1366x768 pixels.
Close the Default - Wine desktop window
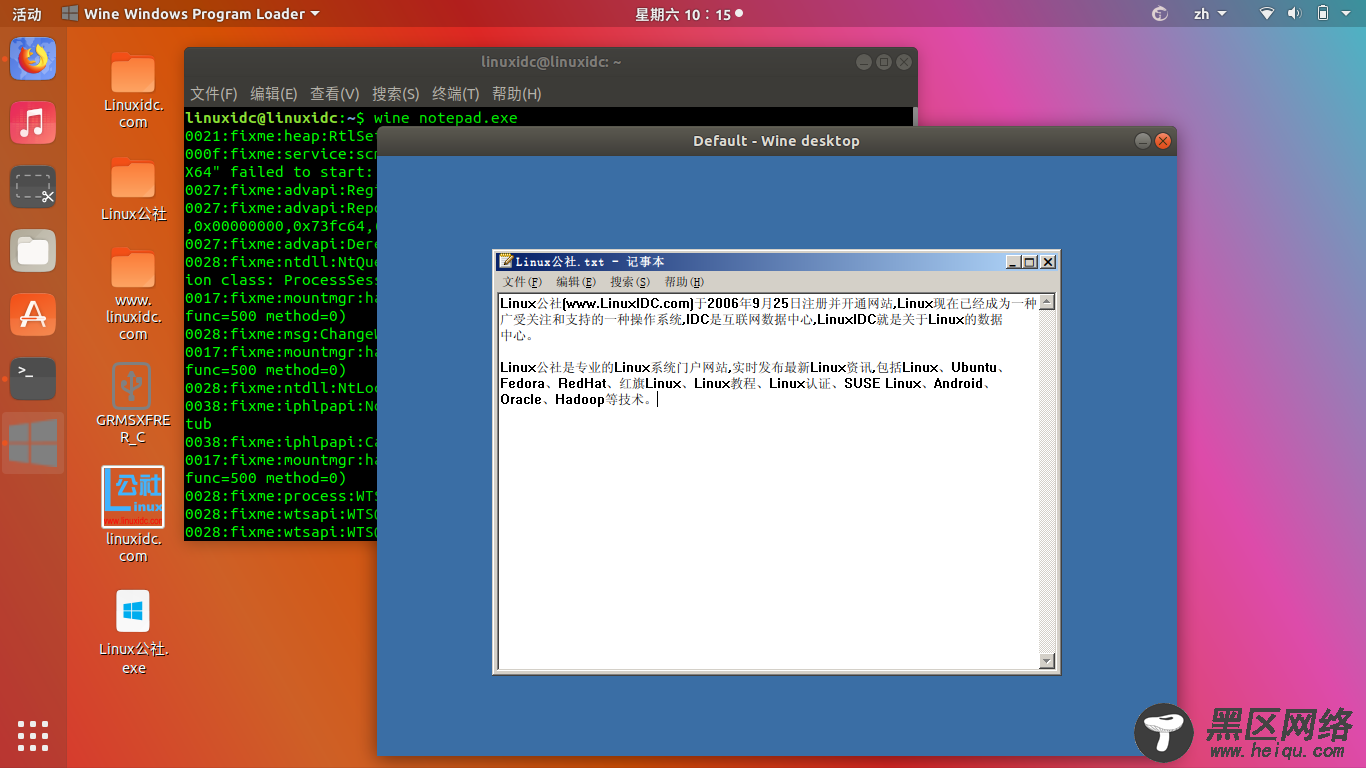pyautogui.click(x=1163, y=141)
